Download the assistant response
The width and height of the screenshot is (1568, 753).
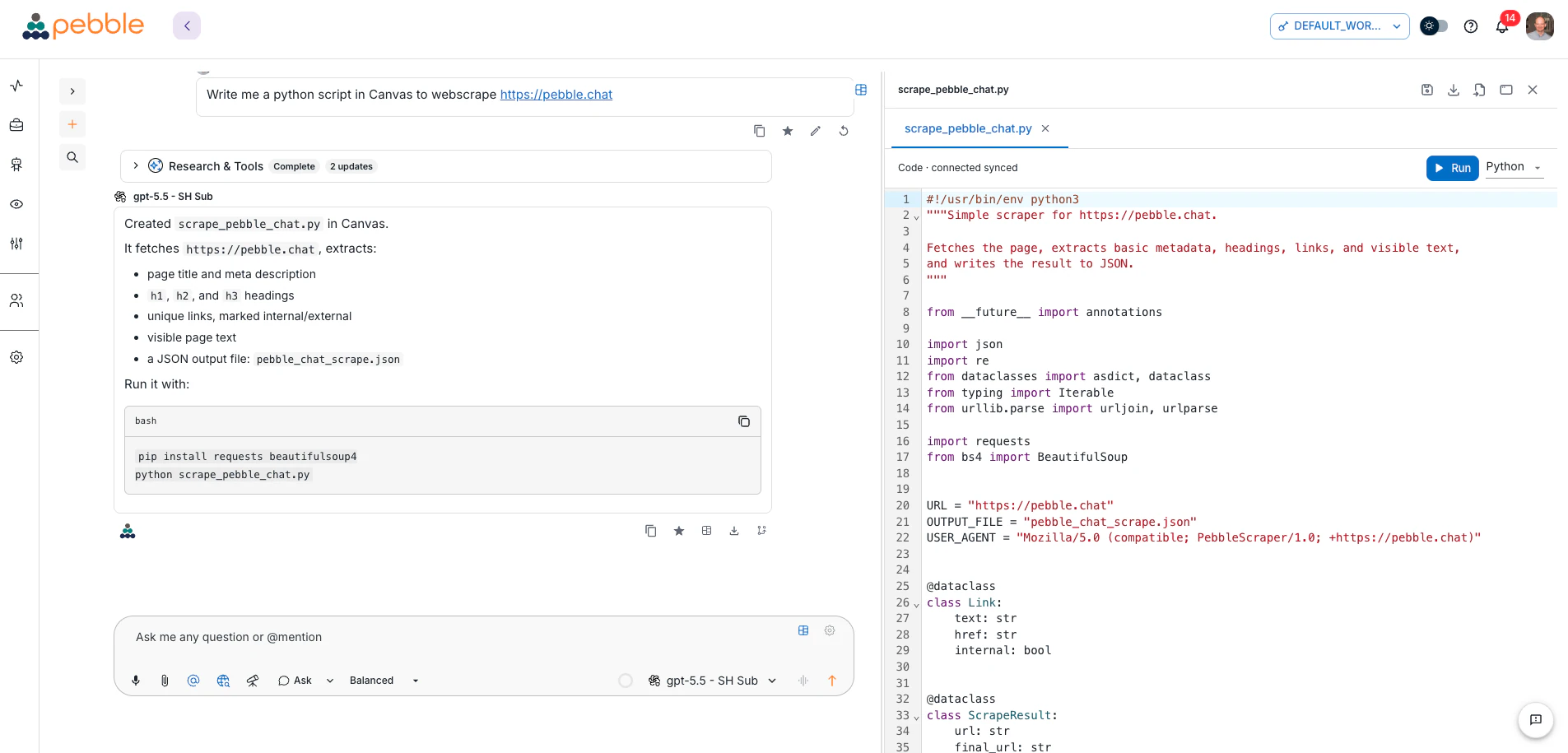click(x=734, y=531)
